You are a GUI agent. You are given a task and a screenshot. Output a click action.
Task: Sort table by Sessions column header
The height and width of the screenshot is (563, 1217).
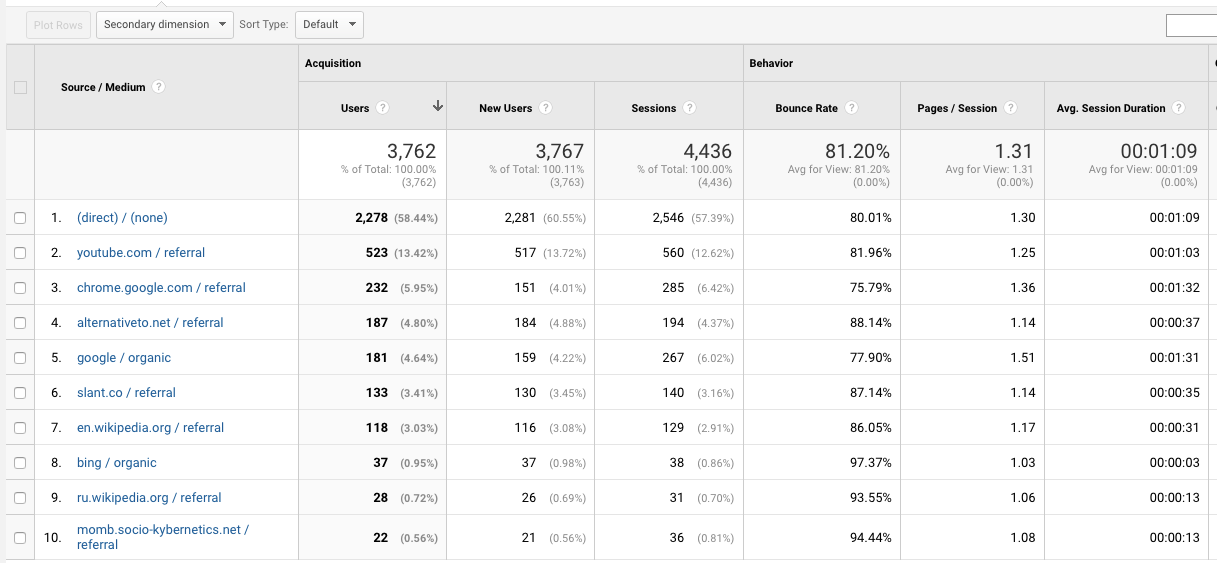[x=654, y=108]
